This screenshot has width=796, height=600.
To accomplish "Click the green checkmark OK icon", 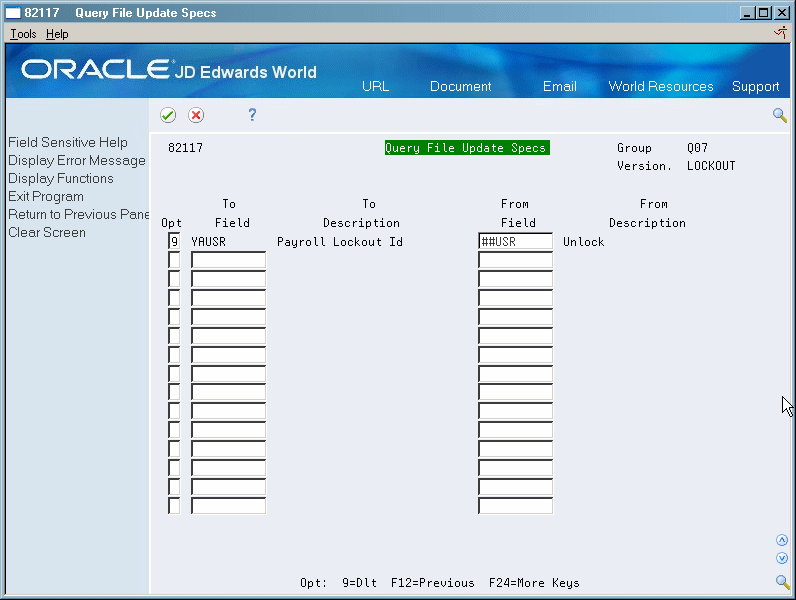I will tap(168, 115).
